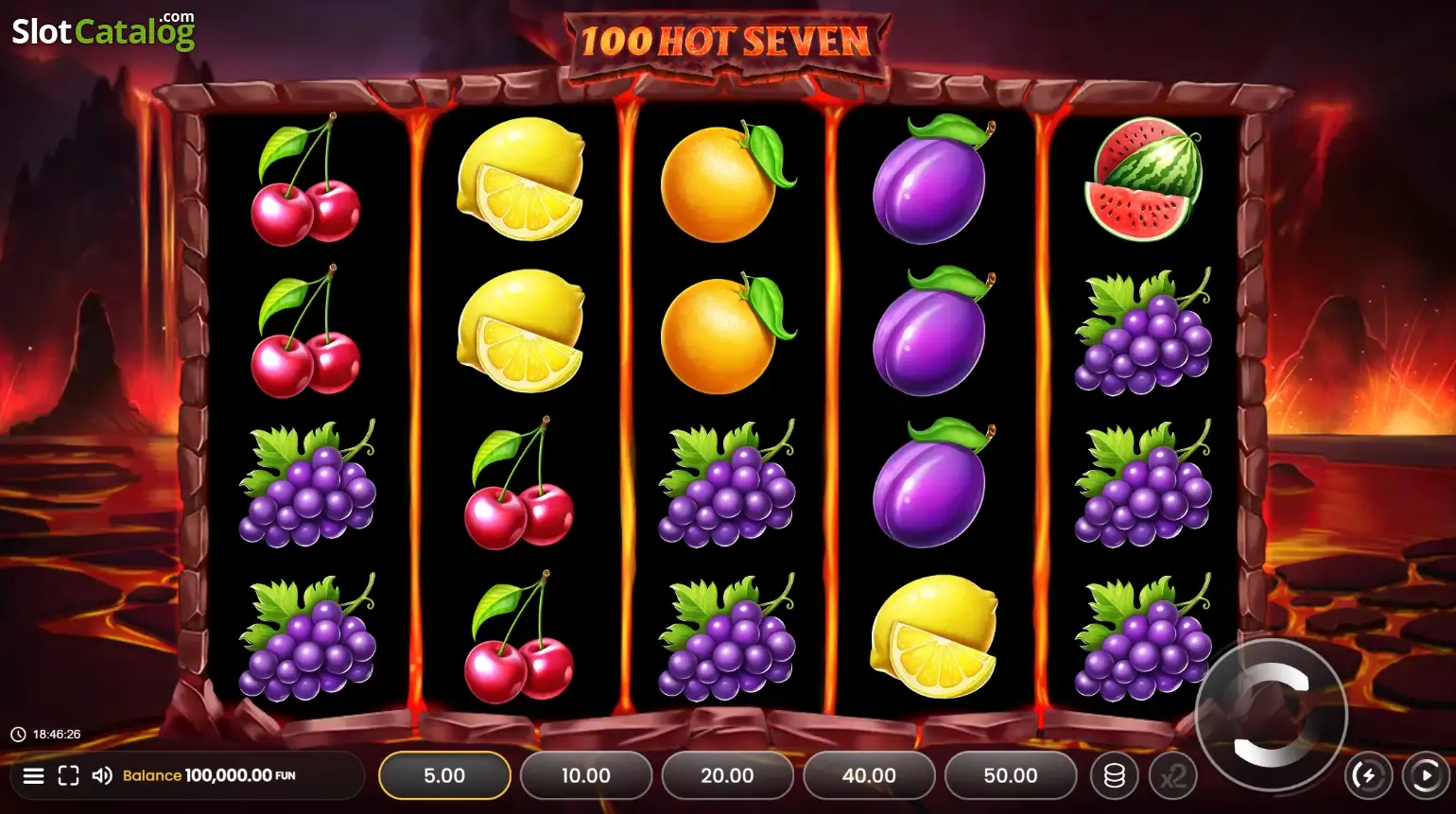Click the Balance 100,000.00 FUN display

[x=209, y=775]
